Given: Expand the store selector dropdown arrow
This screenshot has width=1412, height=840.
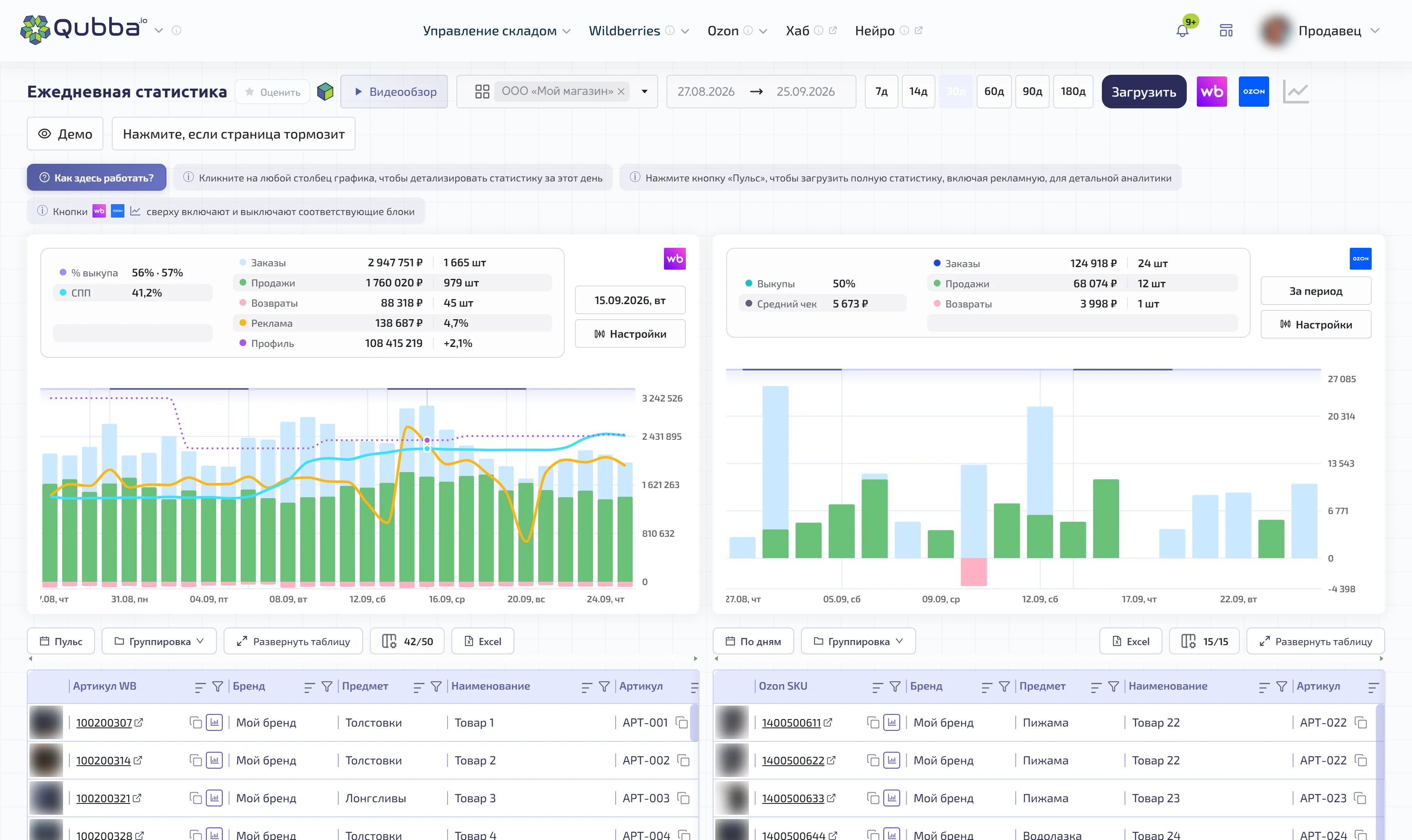Looking at the screenshot, I should point(645,92).
